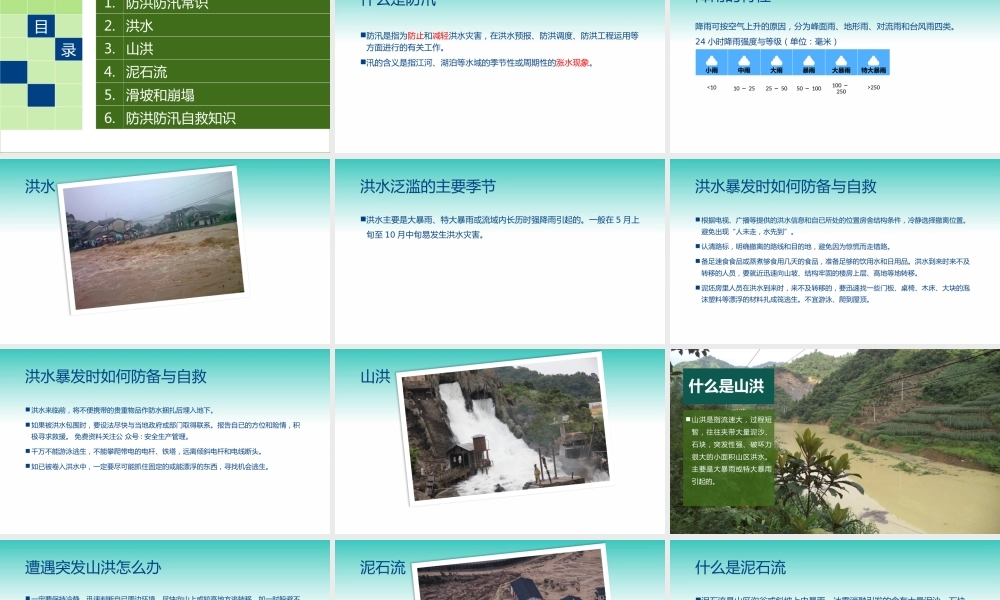This screenshot has width=1000, height=600.
Task: Click the "山洪" title beside the waterfall photo
Action: (x=375, y=376)
